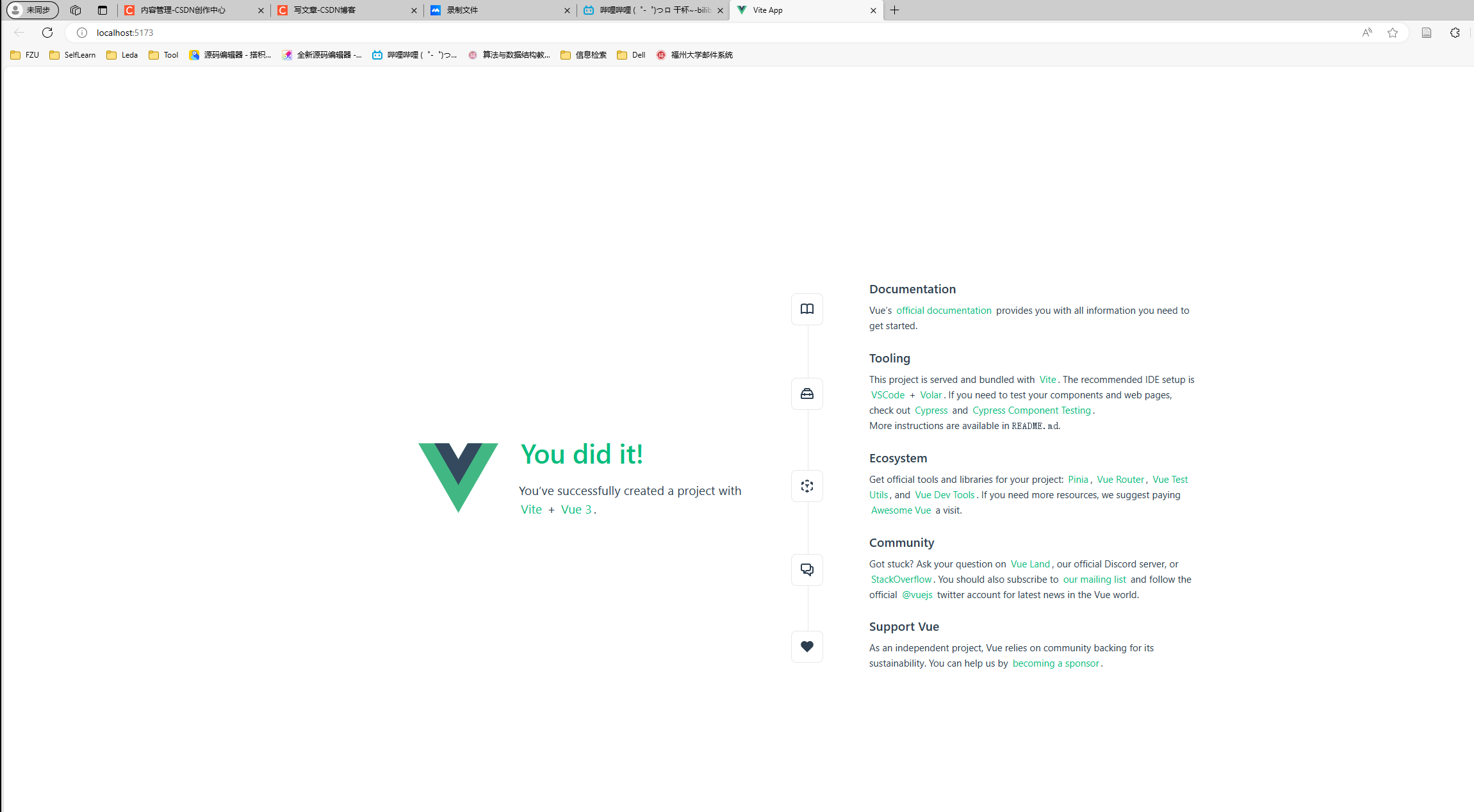Open the Leda bookmarks folder
This screenshot has height=812, width=1474.
(x=122, y=55)
